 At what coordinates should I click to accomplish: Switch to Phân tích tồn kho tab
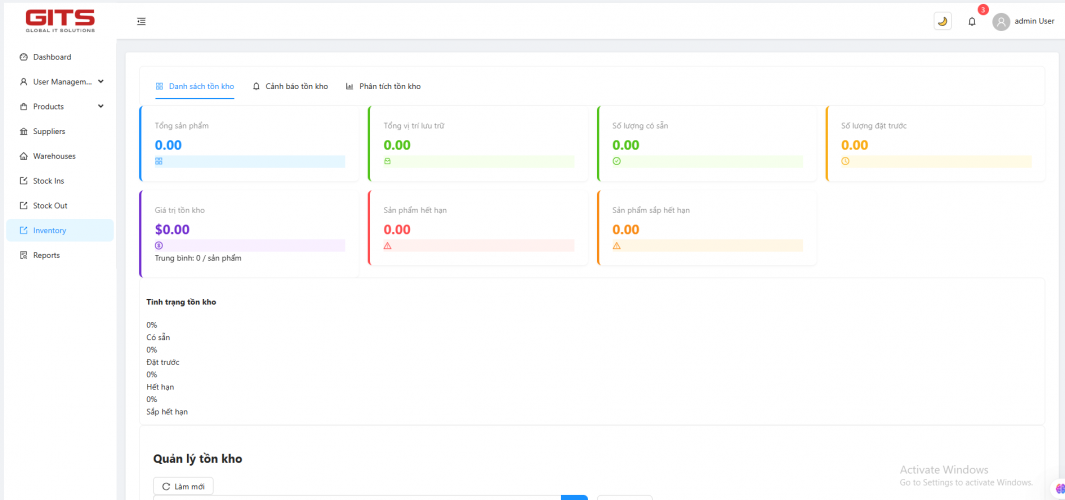(x=383, y=86)
